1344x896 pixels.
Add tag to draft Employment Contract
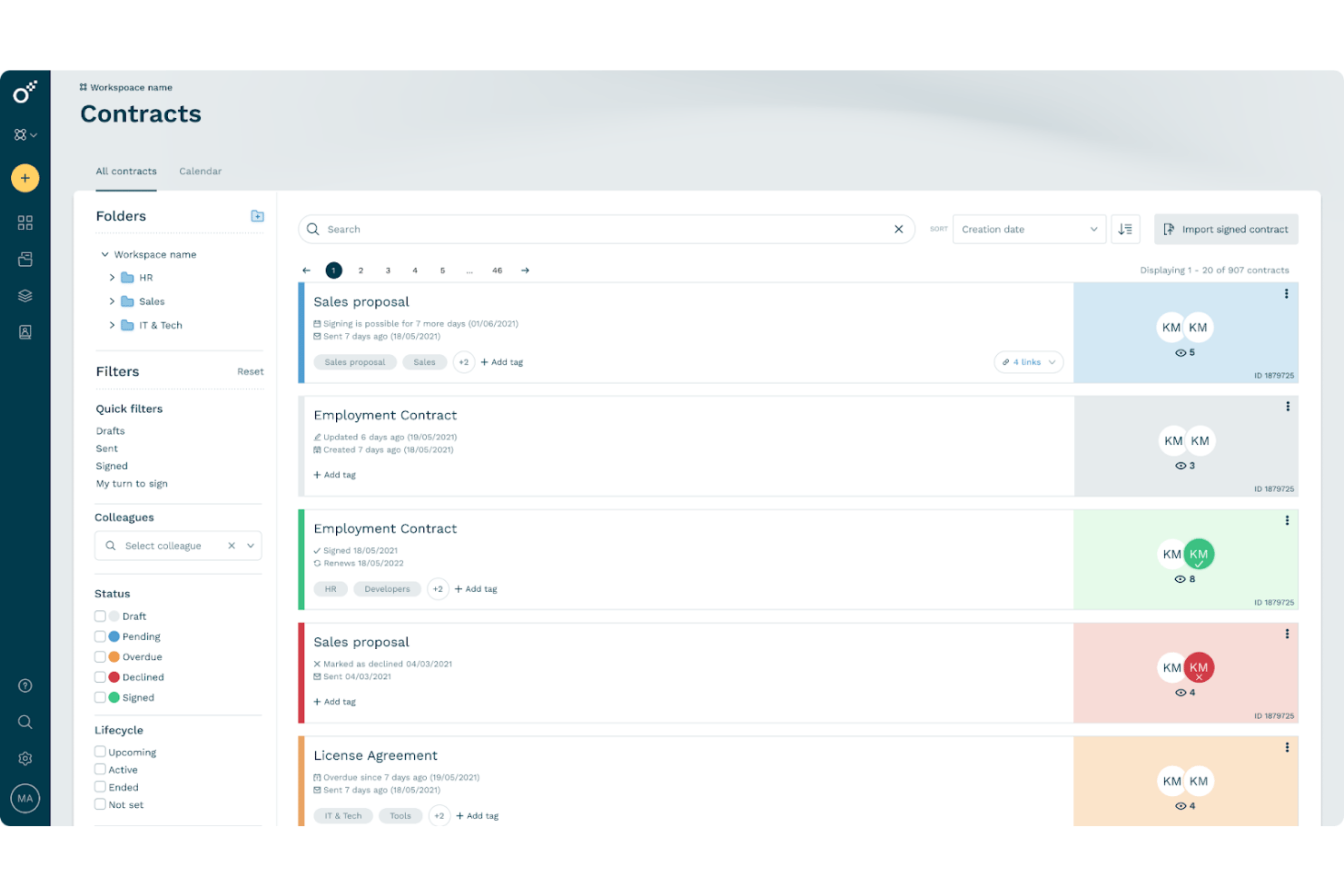(335, 475)
